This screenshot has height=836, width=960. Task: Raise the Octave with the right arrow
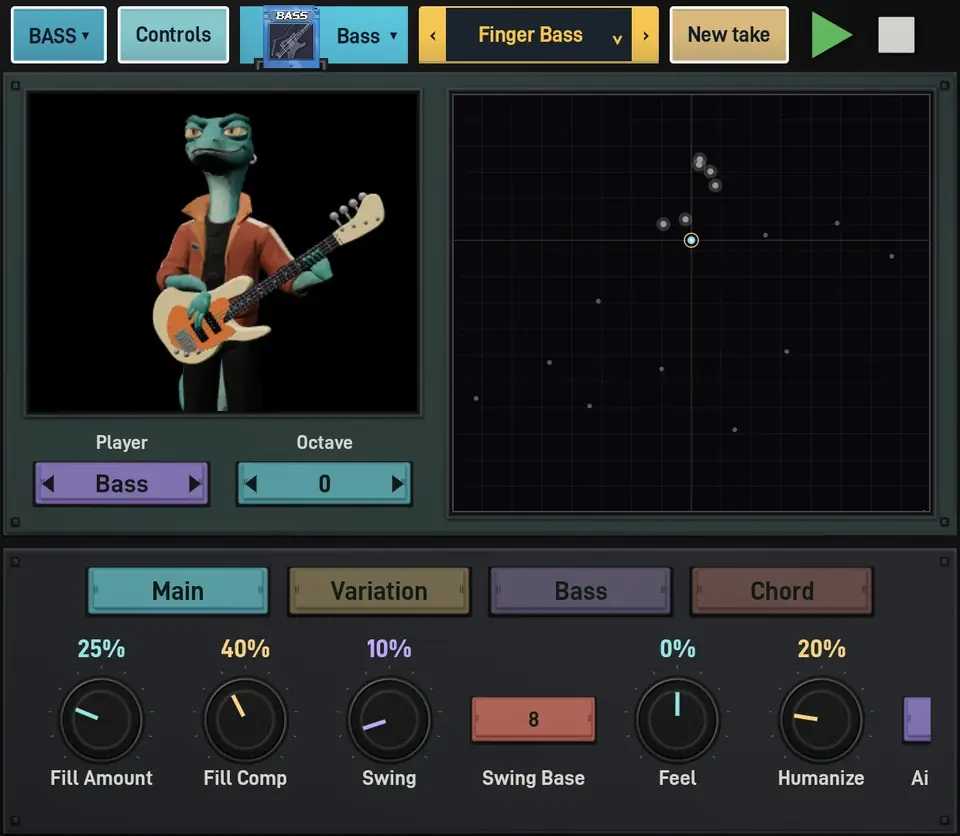coord(397,484)
